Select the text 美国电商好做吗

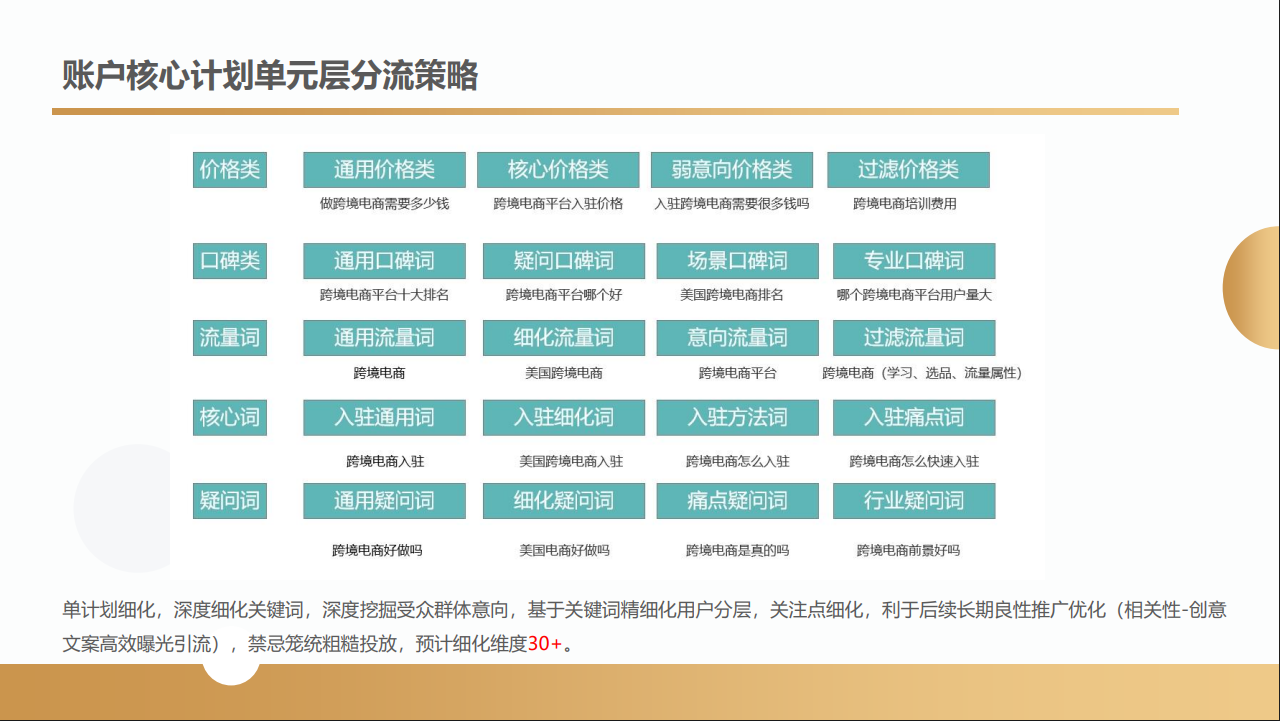564,550
